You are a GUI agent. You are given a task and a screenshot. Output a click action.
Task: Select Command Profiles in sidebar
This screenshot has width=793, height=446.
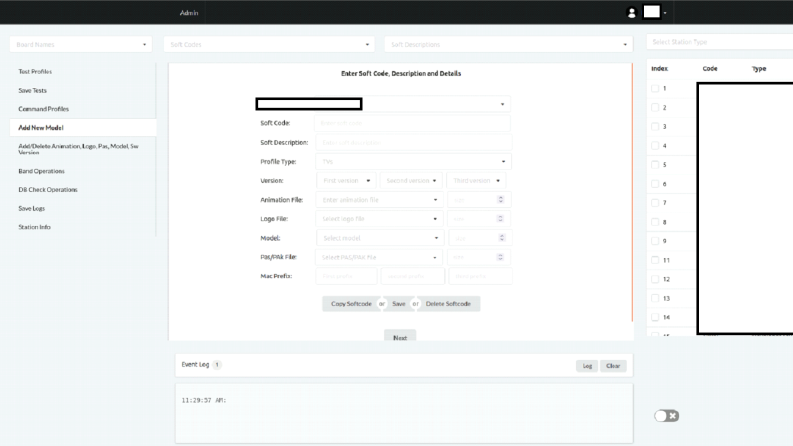pyautogui.click(x=43, y=109)
